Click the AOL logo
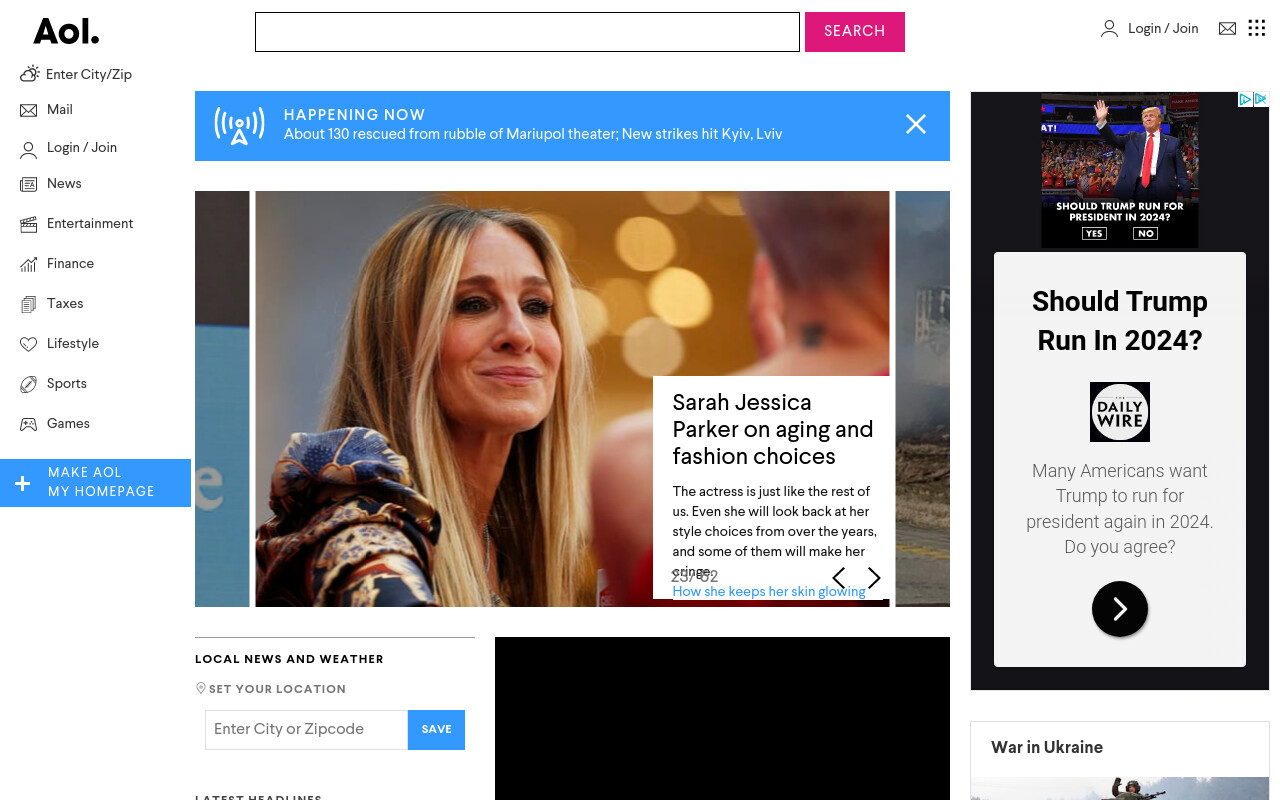The image size is (1280, 800). pos(66,32)
